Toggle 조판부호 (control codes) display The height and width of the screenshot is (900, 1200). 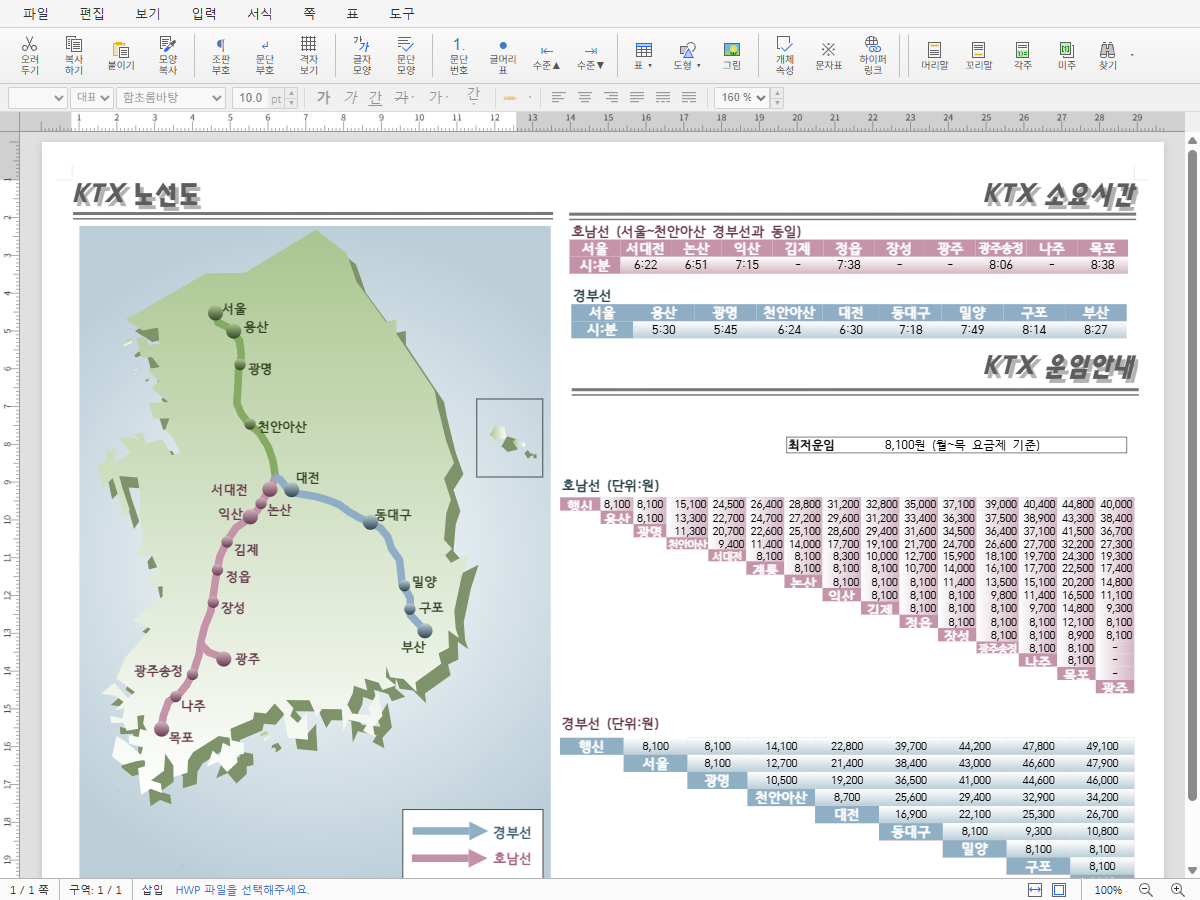click(x=221, y=56)
